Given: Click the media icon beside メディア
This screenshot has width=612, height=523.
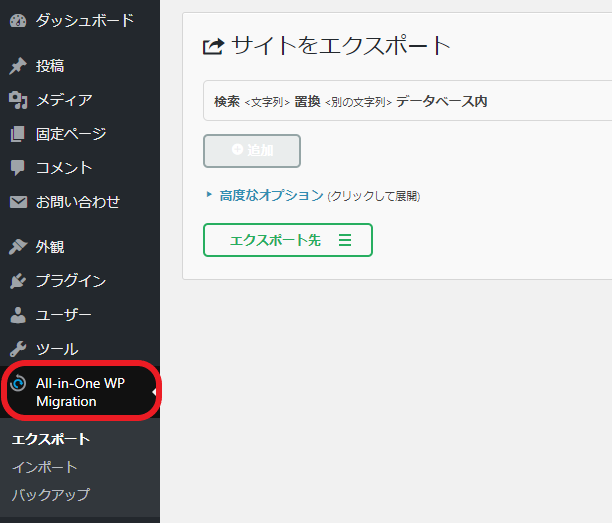Looking at the screenshot, I should coord(18,100).
